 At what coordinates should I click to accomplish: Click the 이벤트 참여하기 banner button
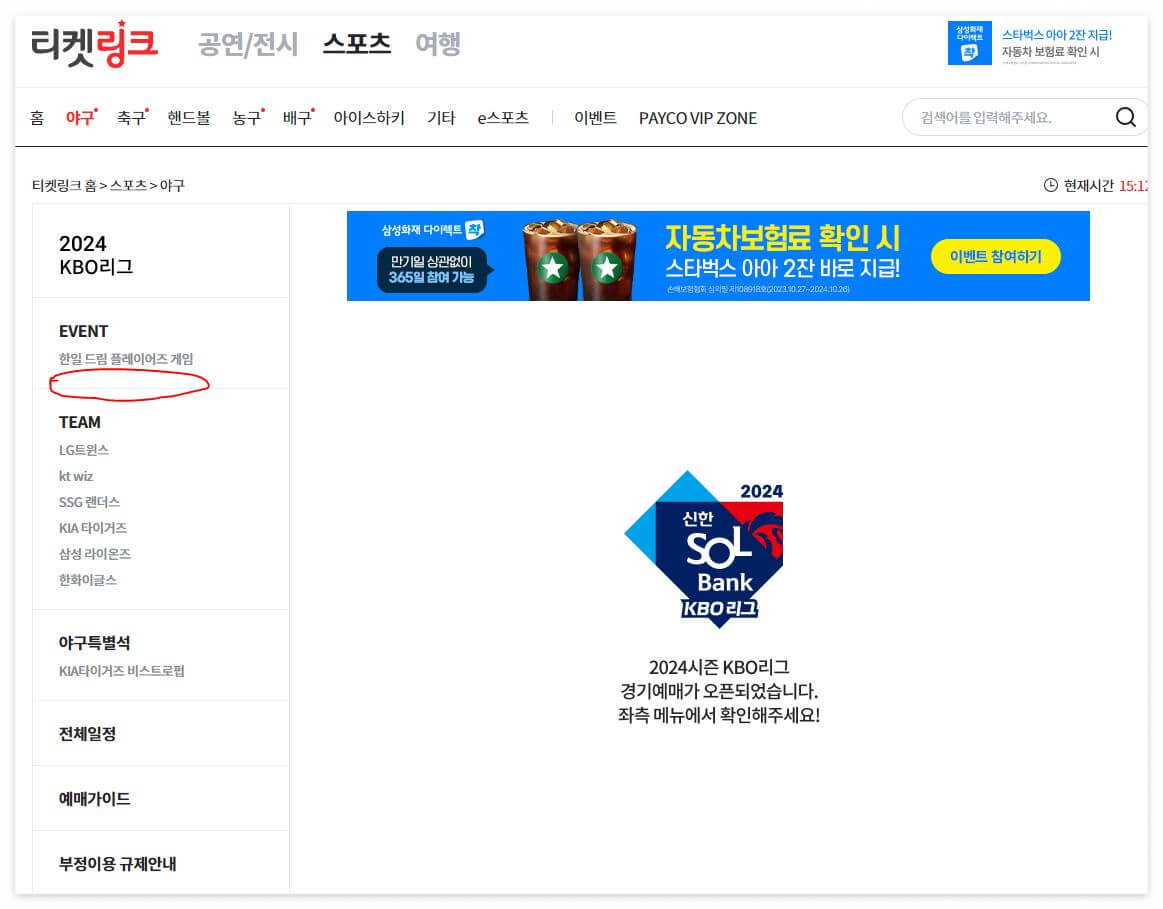pyautogui.click(x=996, y=257)
